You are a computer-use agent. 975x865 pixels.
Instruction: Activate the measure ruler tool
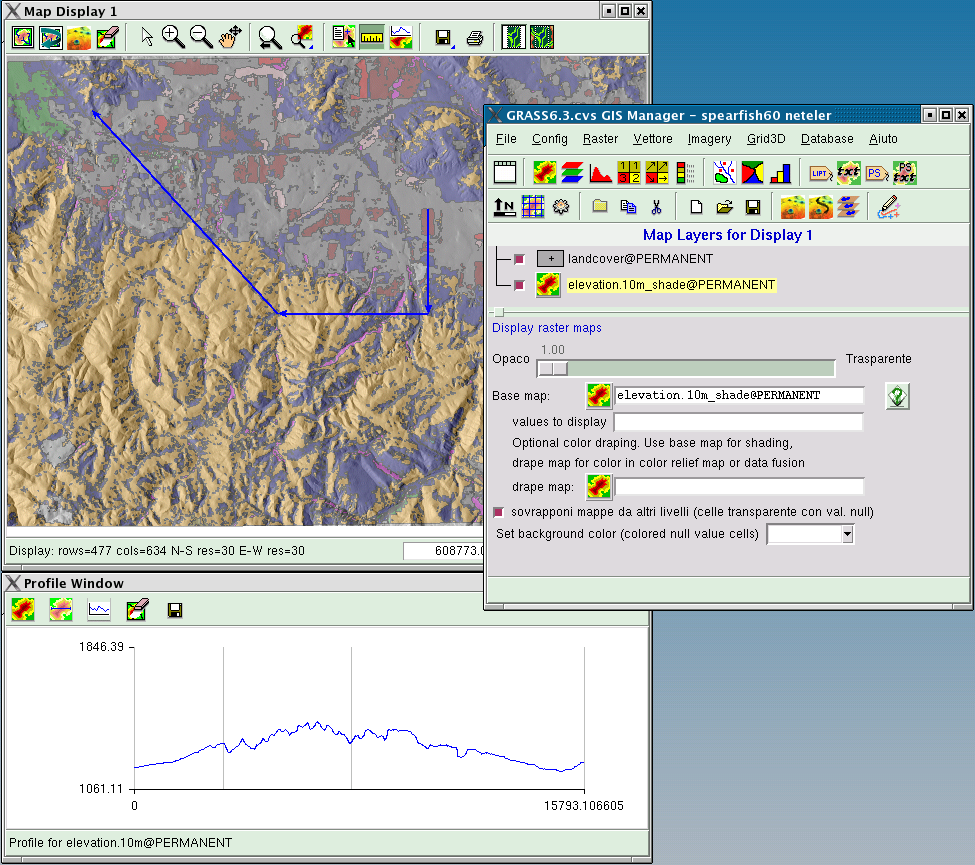[372, 38]
